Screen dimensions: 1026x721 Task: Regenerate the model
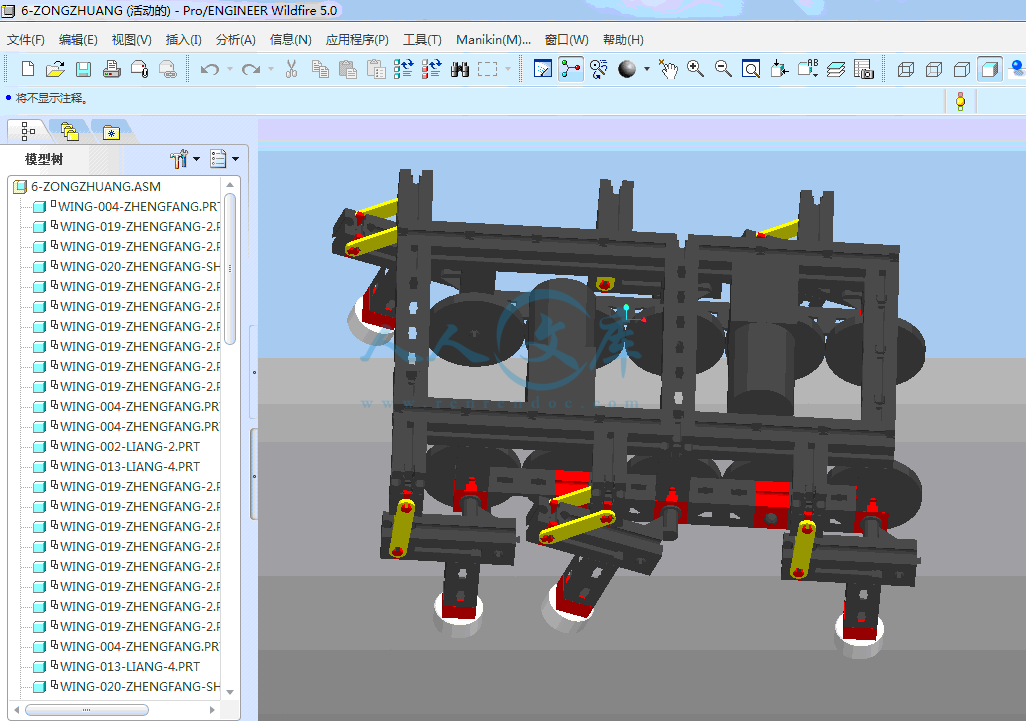(403, 69)
